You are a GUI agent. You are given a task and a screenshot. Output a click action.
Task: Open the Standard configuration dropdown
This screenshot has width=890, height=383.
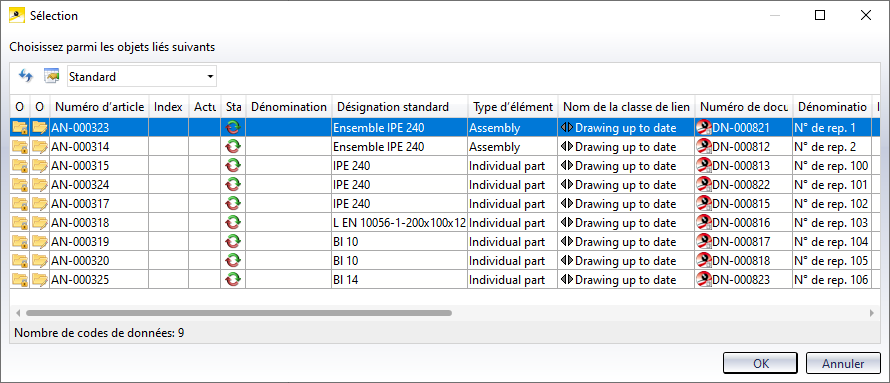point(141,76)
